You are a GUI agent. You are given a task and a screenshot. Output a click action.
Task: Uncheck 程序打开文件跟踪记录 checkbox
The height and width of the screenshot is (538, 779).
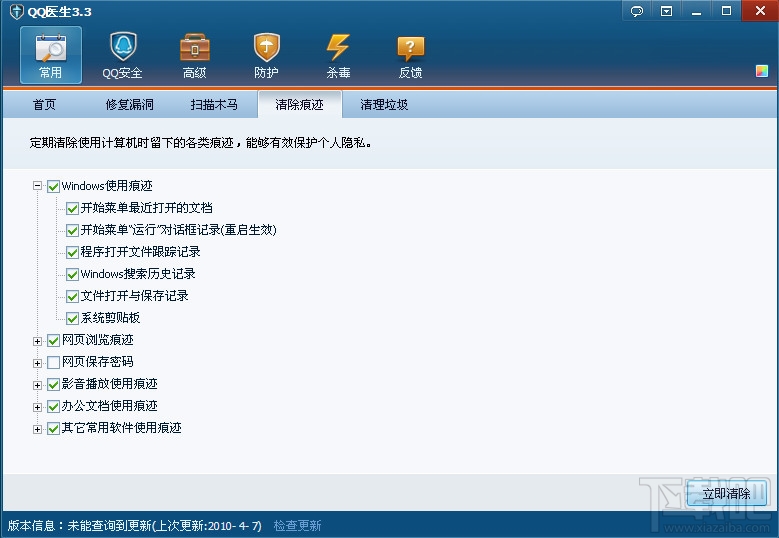tap(73, 252)
